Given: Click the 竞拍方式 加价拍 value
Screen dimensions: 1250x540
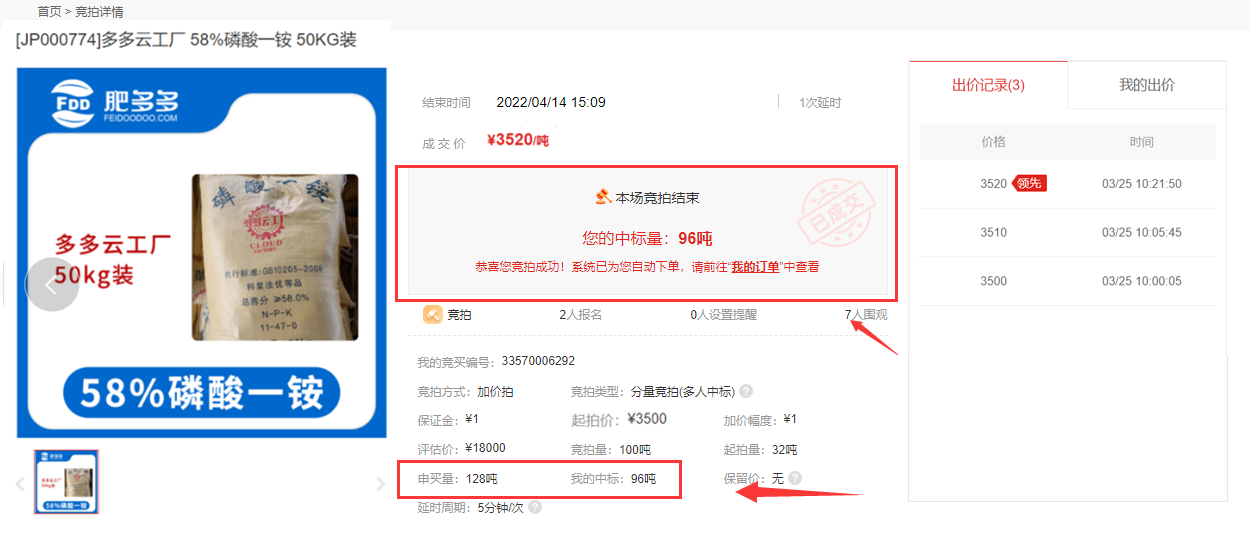Looking at the screenshot, I should coord(494,392).
